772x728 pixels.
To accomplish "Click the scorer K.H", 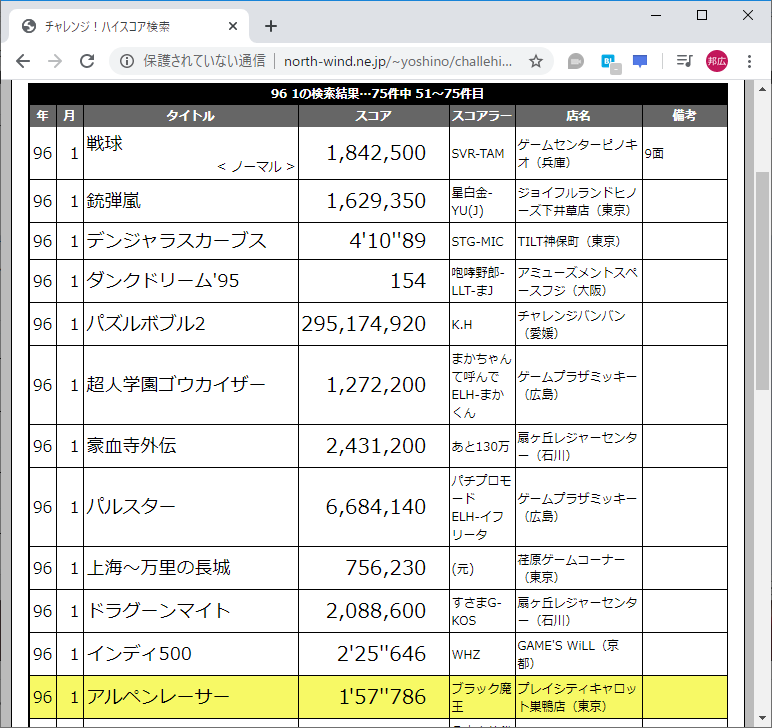I will 462,325.
